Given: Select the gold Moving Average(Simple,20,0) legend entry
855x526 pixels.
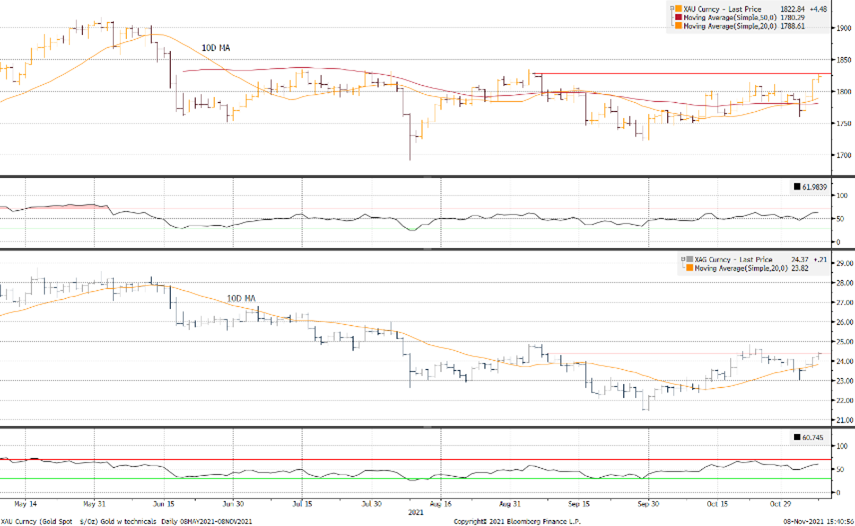Looking at the screenshot, I should tap(726, 24).
